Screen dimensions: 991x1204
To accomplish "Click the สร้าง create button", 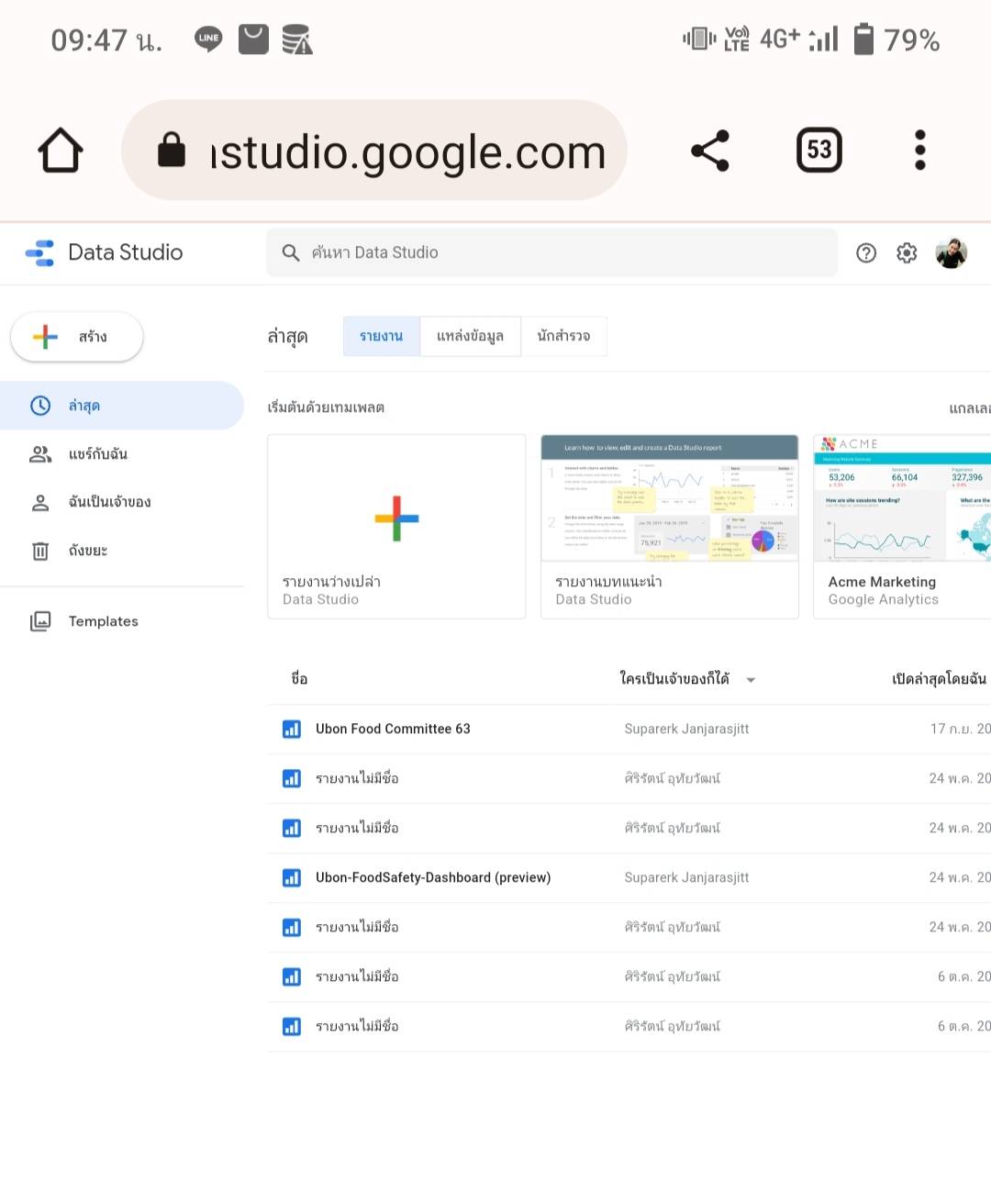I will (77, 337).
